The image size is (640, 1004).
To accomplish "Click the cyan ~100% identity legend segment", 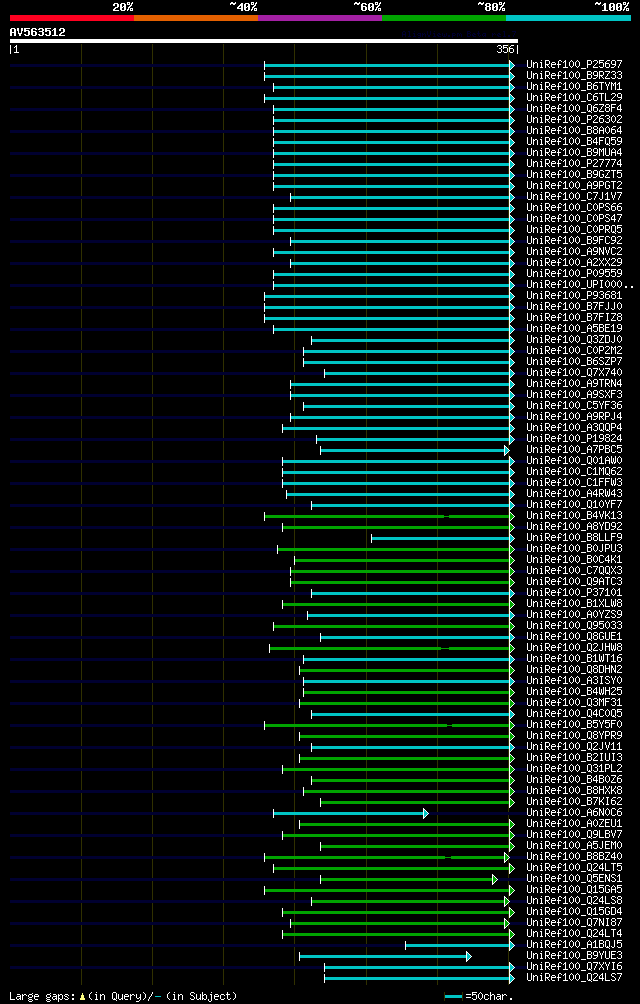I will (568, 18).
